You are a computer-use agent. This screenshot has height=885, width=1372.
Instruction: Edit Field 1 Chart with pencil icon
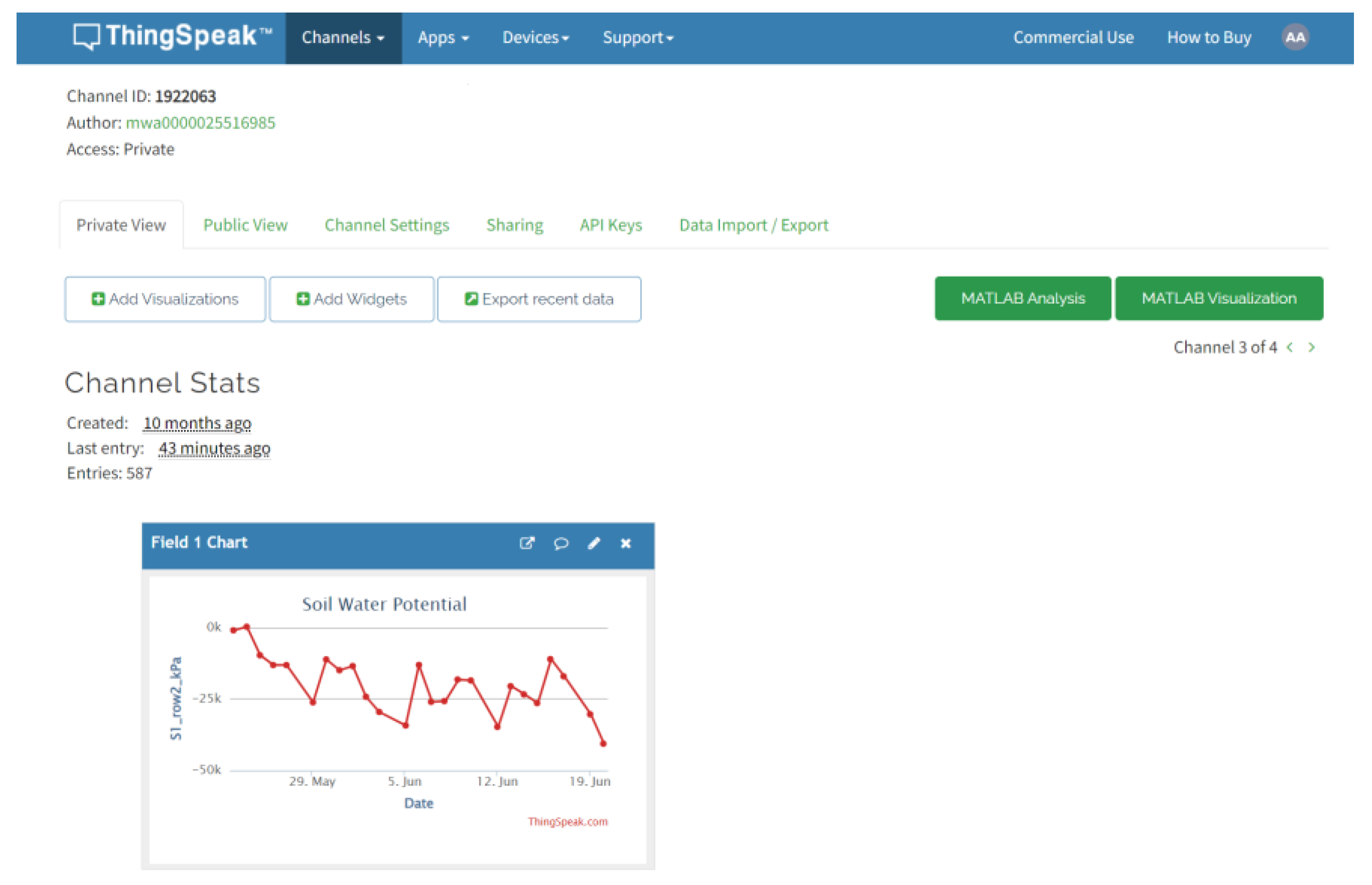pos(594,543)
